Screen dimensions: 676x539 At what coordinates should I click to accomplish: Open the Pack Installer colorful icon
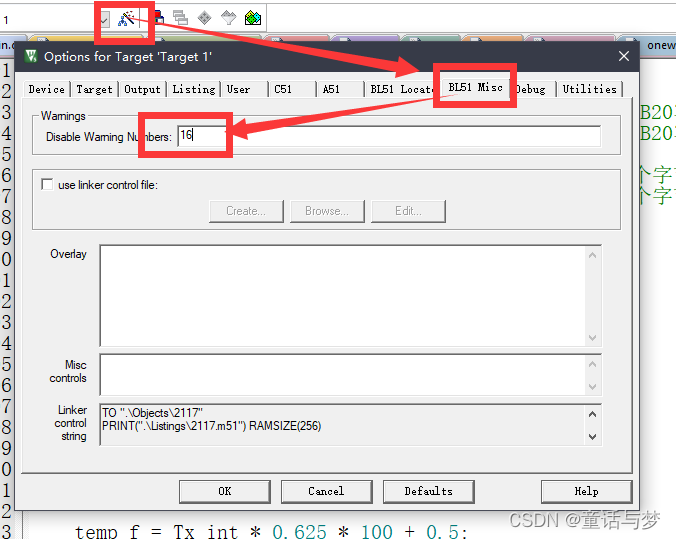coord(253,18)
